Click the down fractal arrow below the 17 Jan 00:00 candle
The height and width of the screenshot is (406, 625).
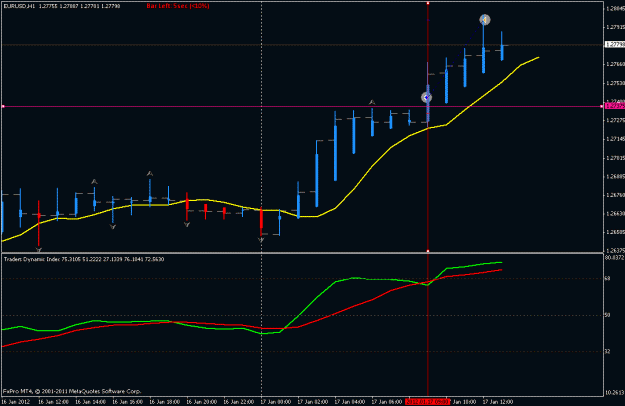click(x=261, y=240)
